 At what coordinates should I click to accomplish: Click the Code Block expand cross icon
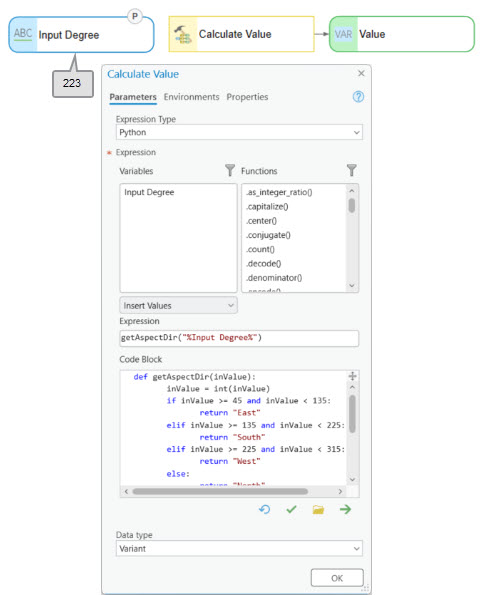tap(352, 376)
